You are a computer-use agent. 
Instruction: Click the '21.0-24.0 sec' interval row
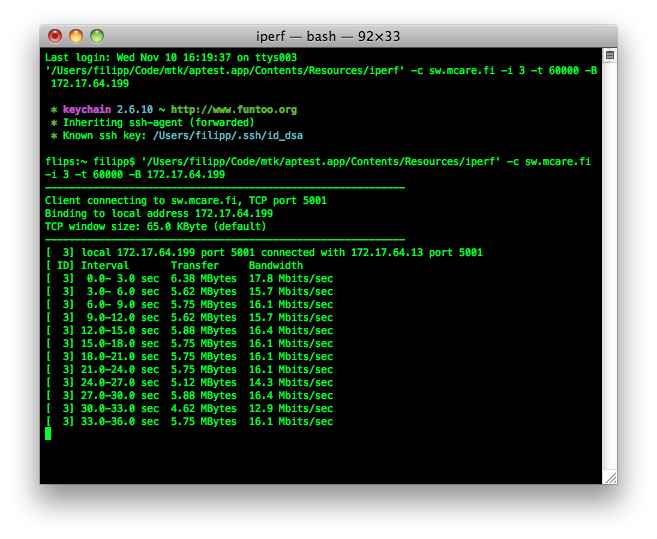[x=189, y=370]
